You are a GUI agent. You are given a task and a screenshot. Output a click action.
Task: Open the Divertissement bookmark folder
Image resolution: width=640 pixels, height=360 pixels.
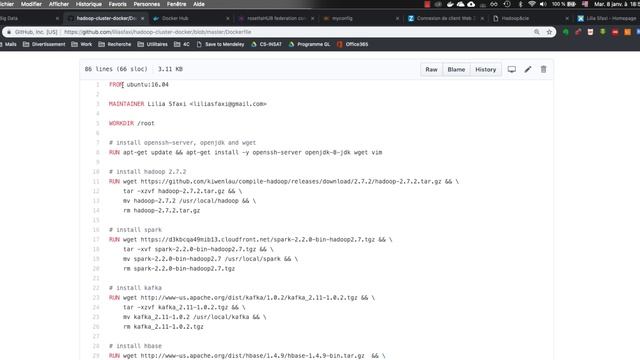(44, 44)
